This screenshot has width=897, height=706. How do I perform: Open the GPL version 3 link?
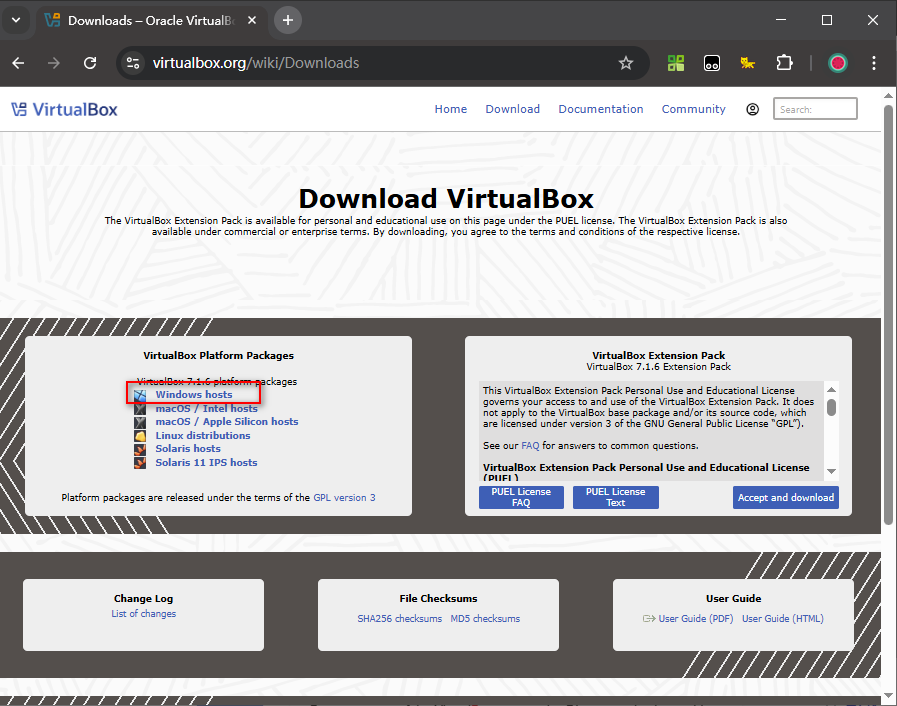tap(344, 498)
